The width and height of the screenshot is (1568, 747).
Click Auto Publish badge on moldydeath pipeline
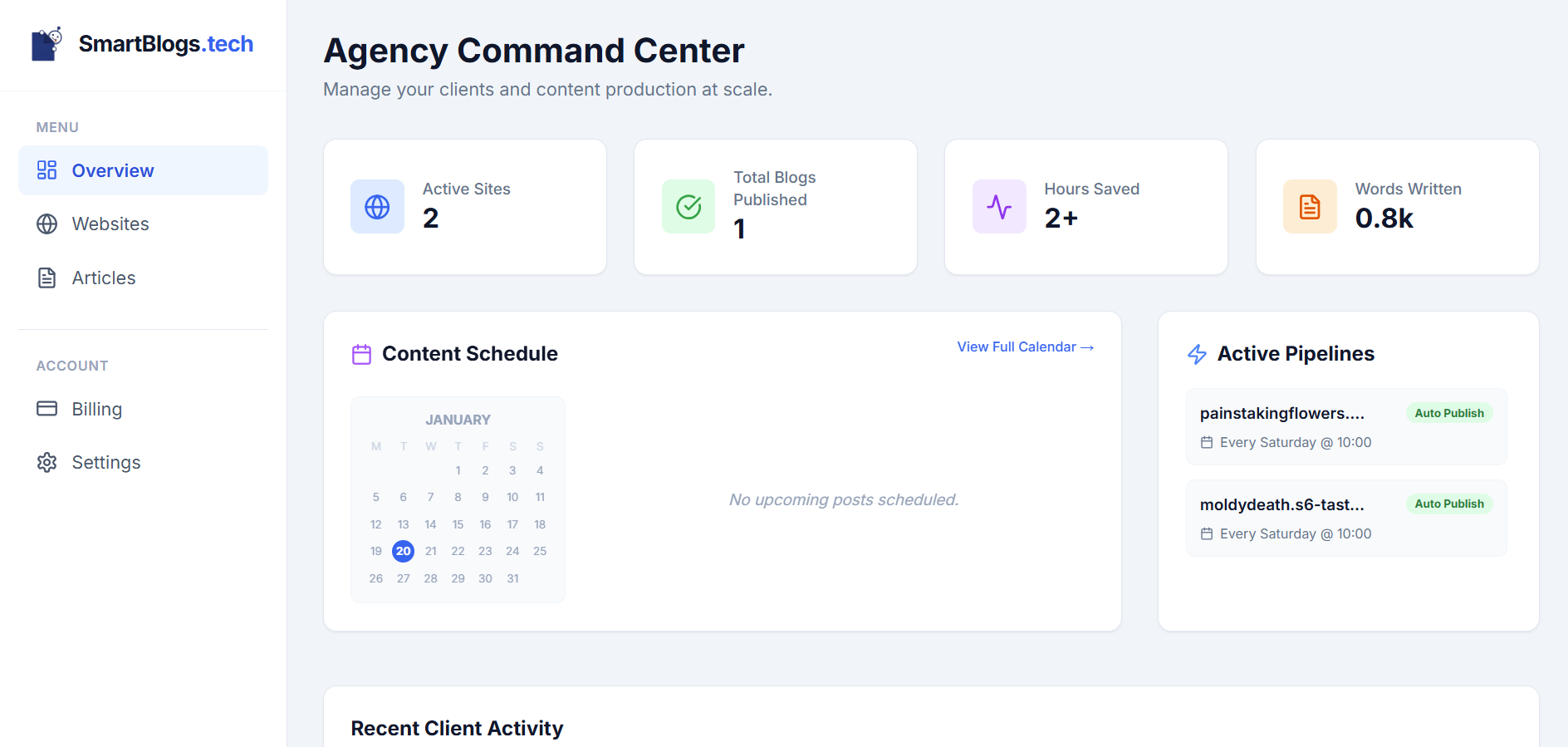[x=1448, y=504]
